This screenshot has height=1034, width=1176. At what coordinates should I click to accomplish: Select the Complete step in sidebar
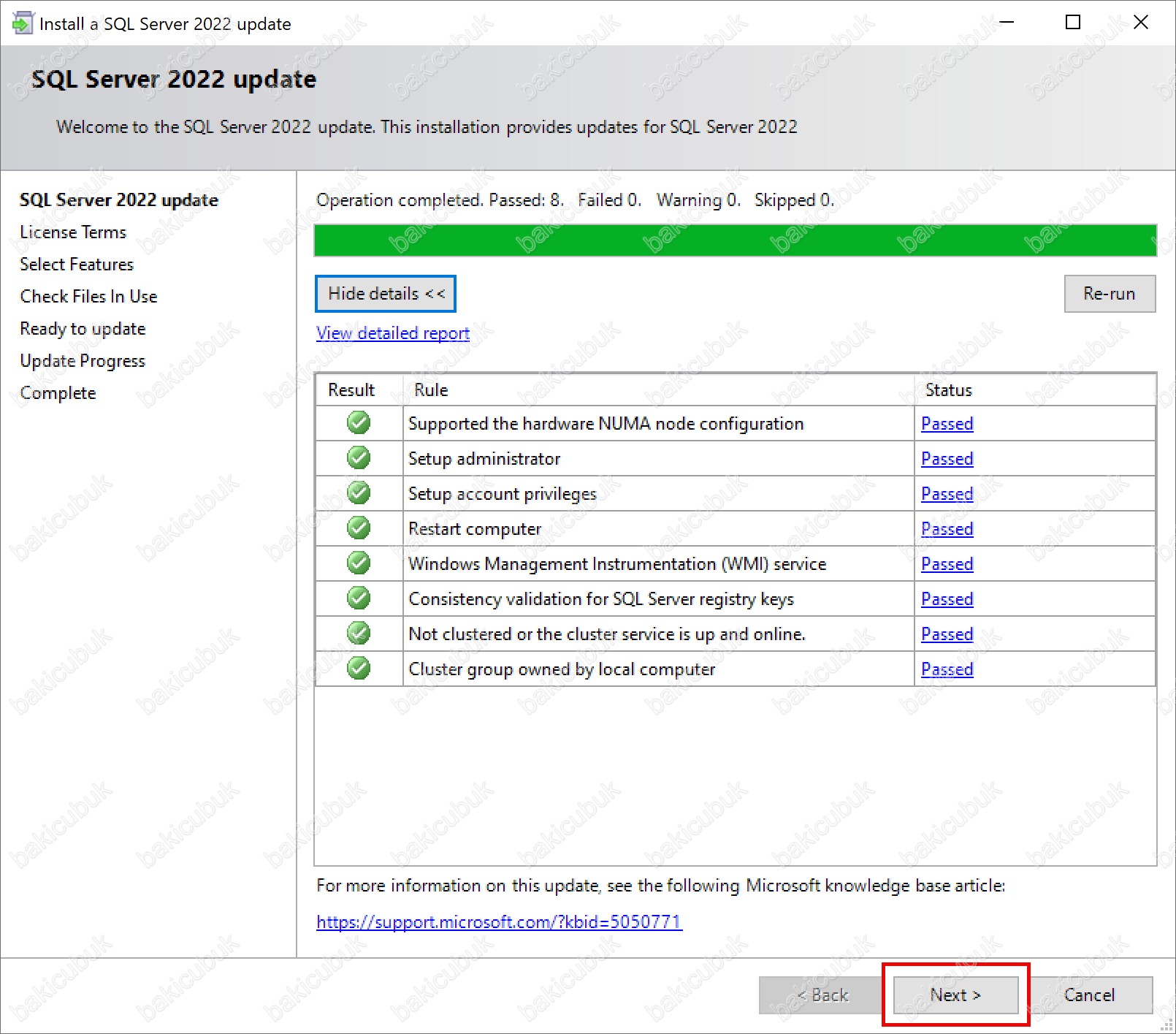click(x=58, y=393)
